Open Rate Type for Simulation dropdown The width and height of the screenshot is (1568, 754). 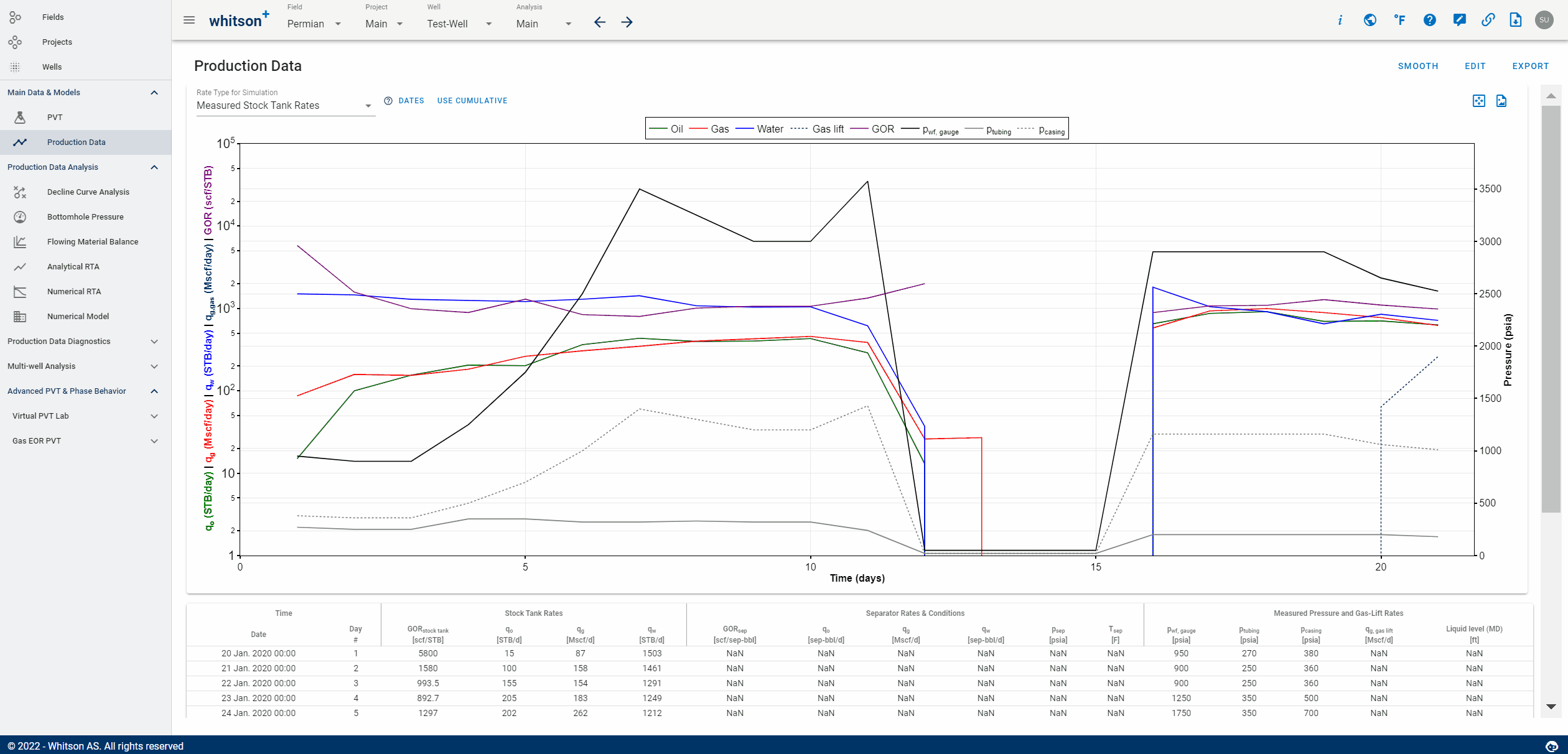pos(285,105)
